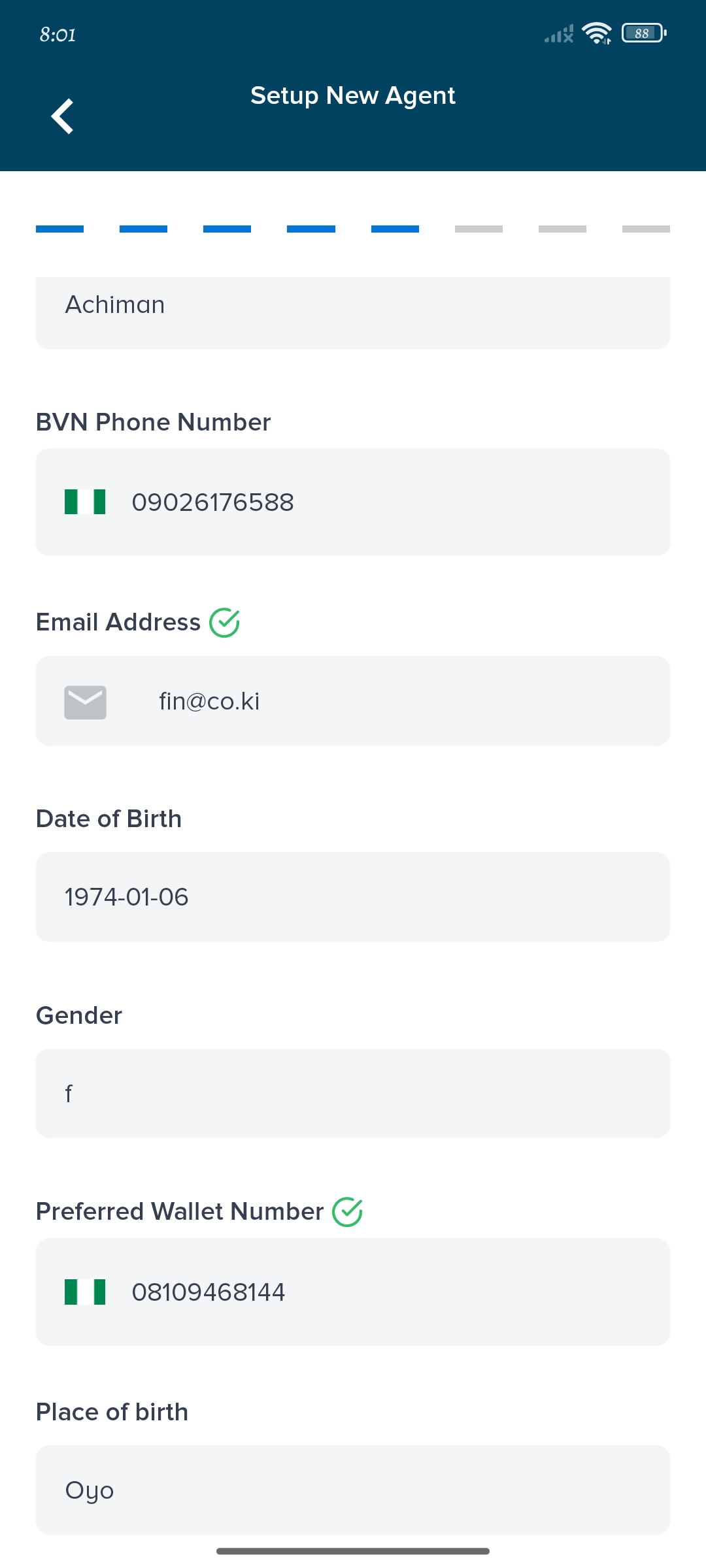Viewport: 706px width, 1568px height.
Task: Select the first step progress segment
Action: coord(59,229)
